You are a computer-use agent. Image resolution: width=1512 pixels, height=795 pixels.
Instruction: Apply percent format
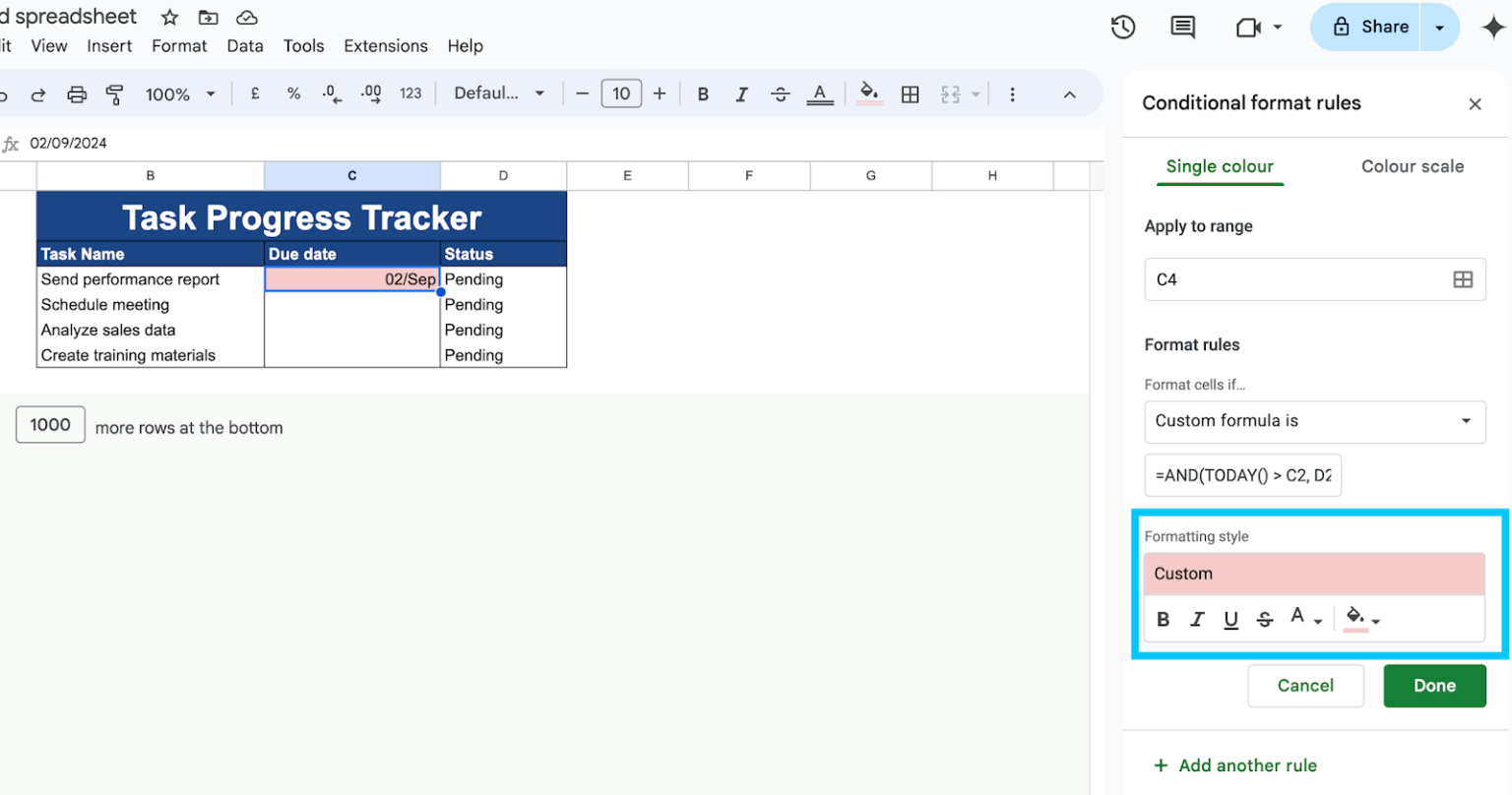pyautogui.click(x=292, y=93)
